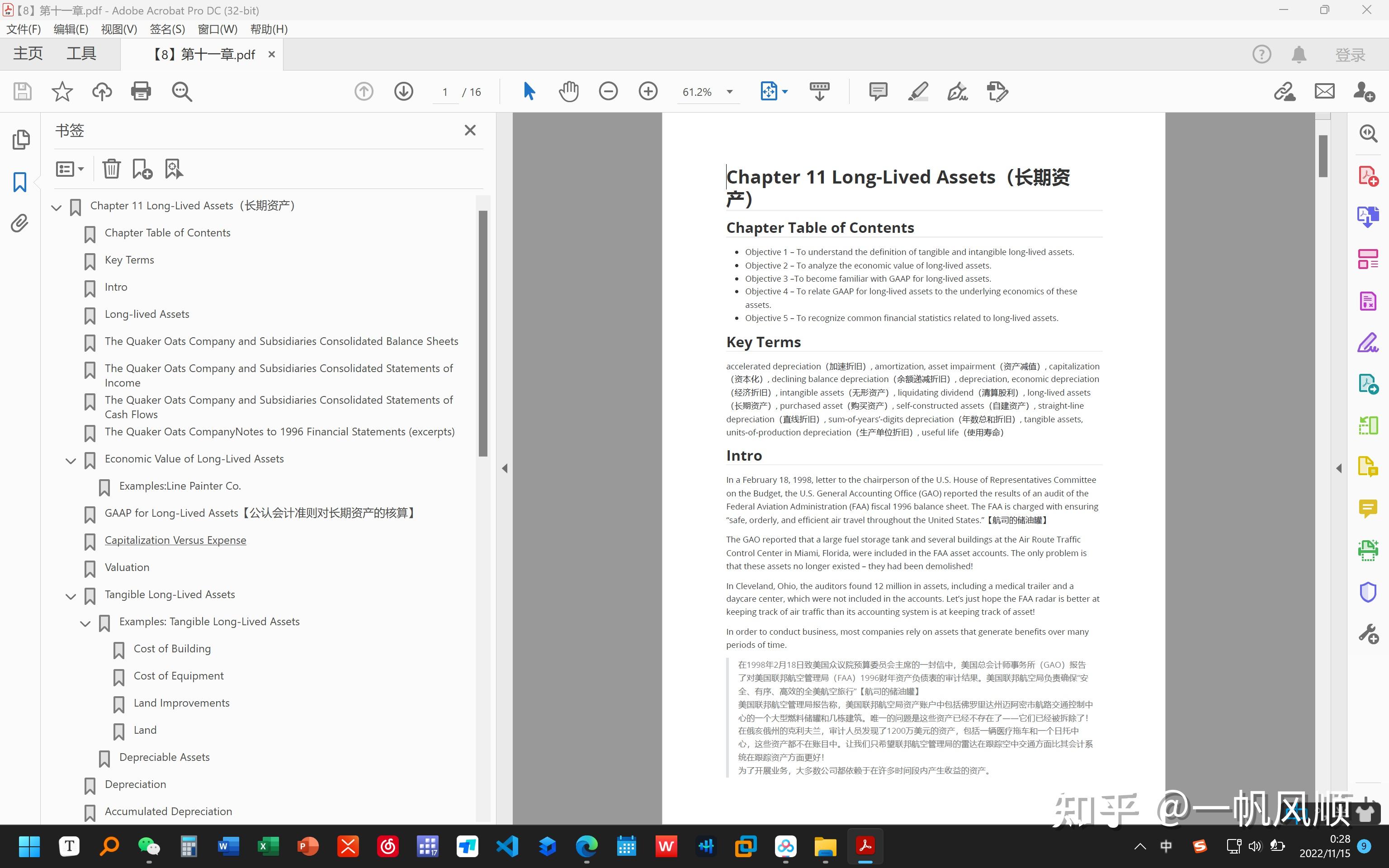Delete the selected bookmark
The width and height of the screenshot is (1389, 868).
point(111,168)
